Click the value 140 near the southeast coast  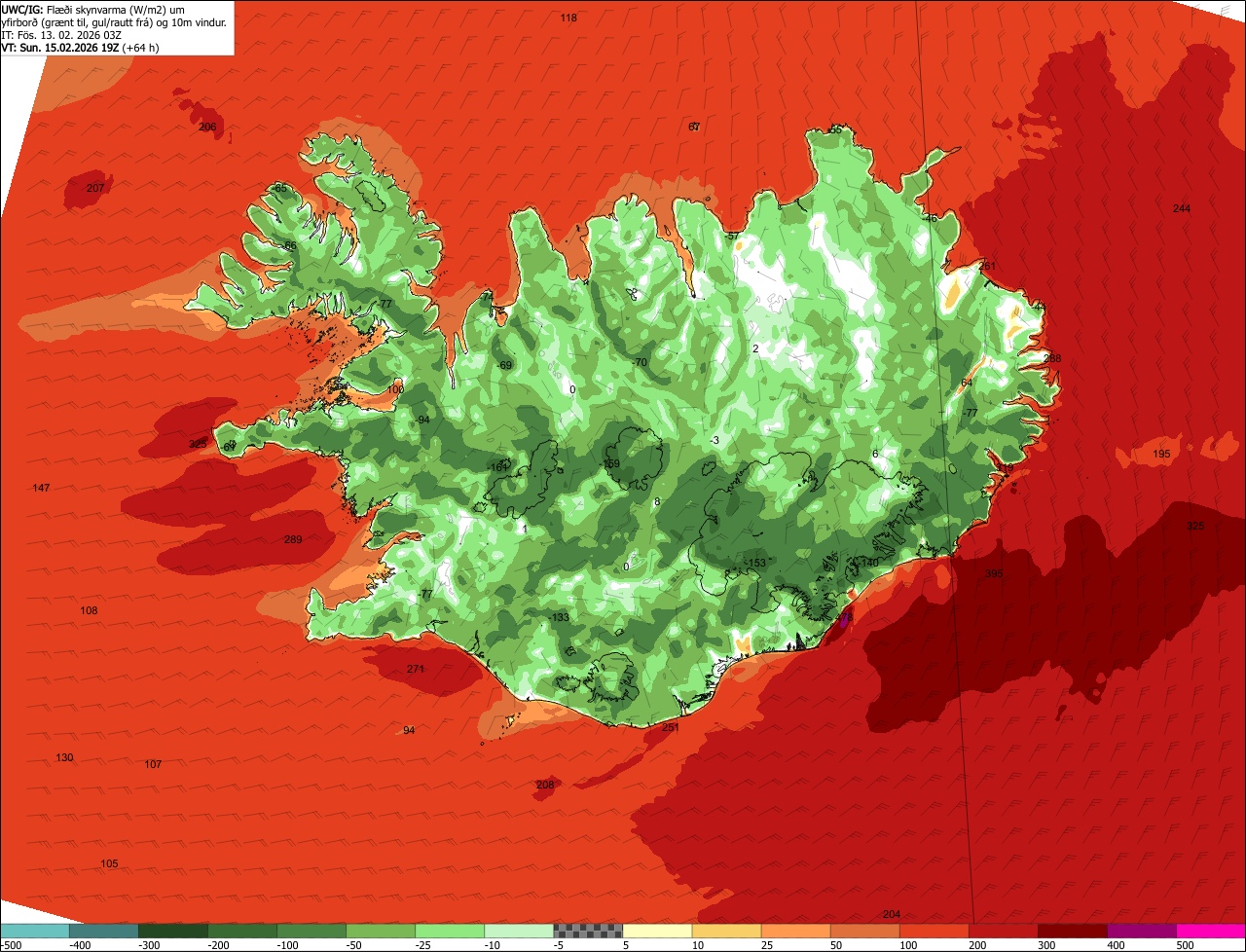[867, 563]
